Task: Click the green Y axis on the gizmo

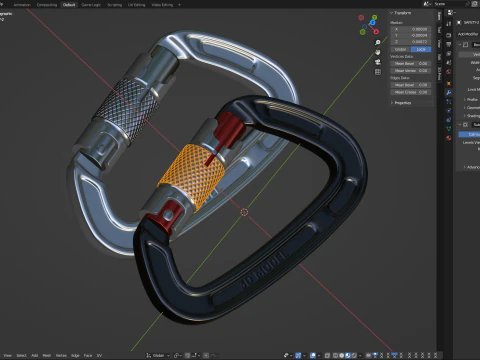Action: (375, 17)
